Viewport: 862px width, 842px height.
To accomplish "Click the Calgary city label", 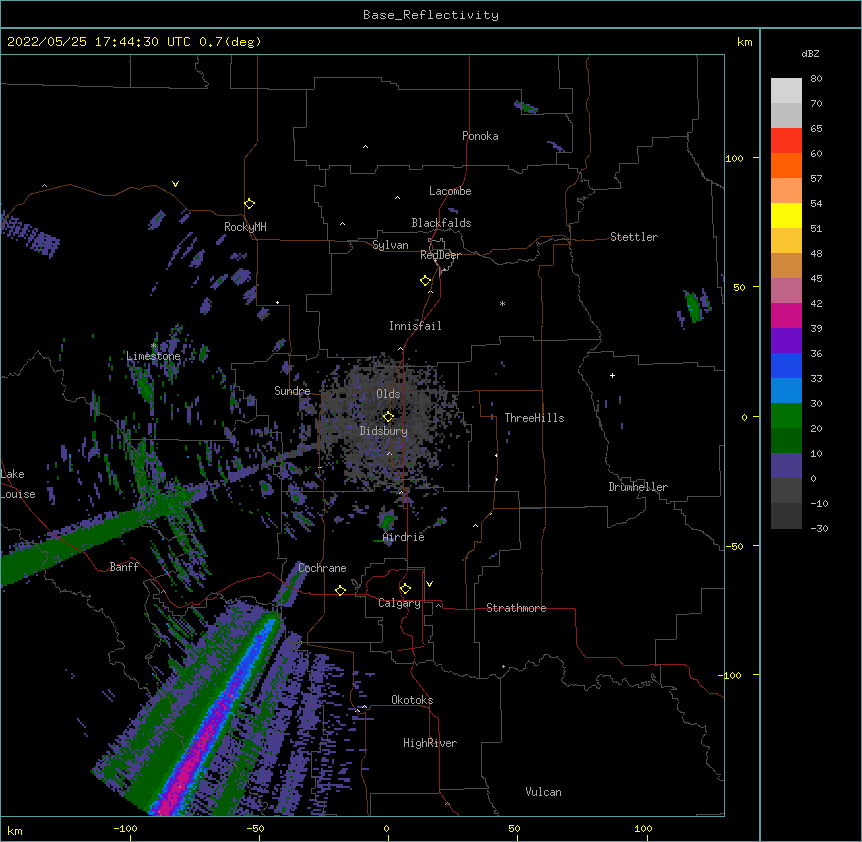I will tap(399, 603).
